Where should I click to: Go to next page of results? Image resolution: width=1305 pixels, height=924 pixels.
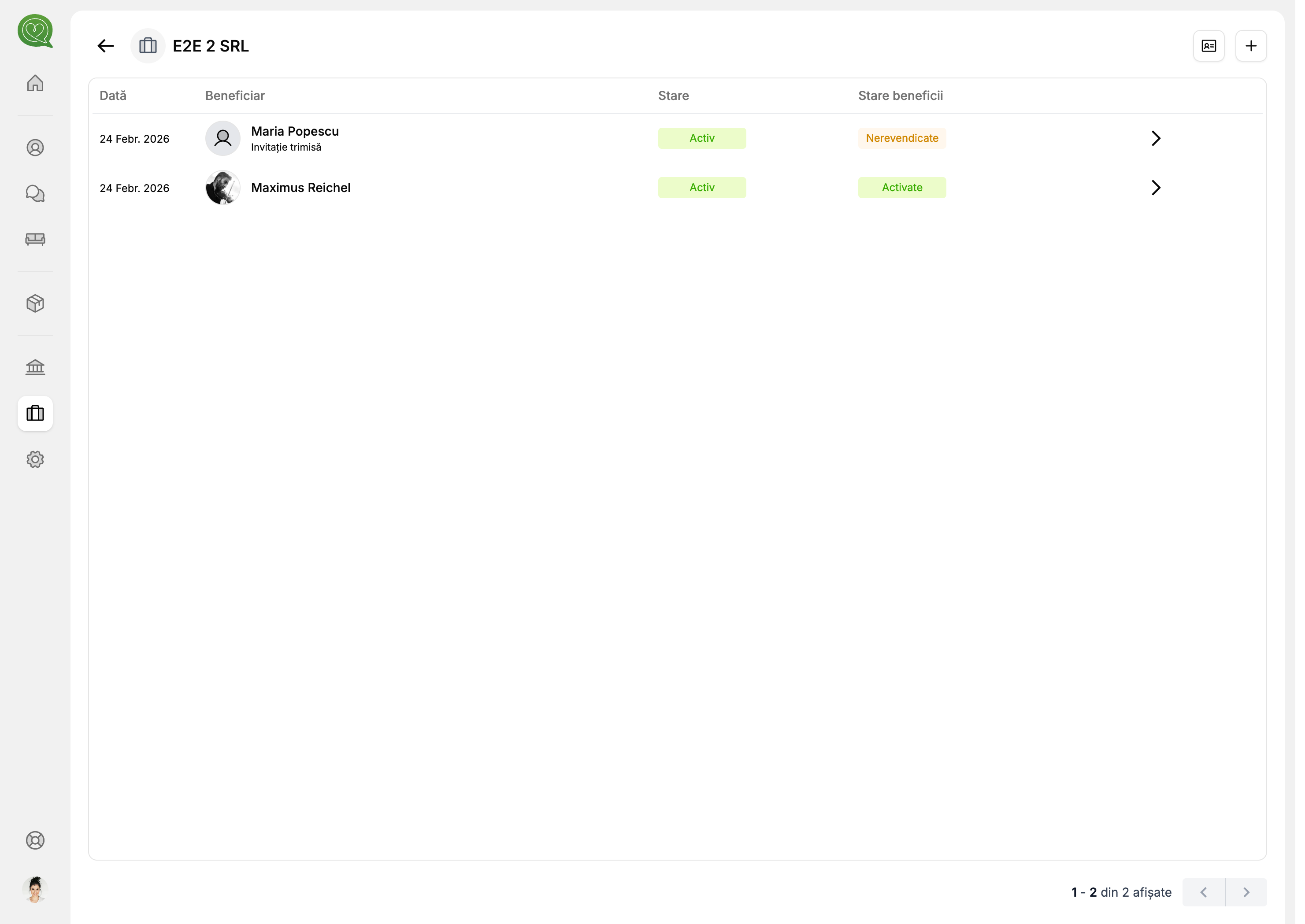point(1246,892)
